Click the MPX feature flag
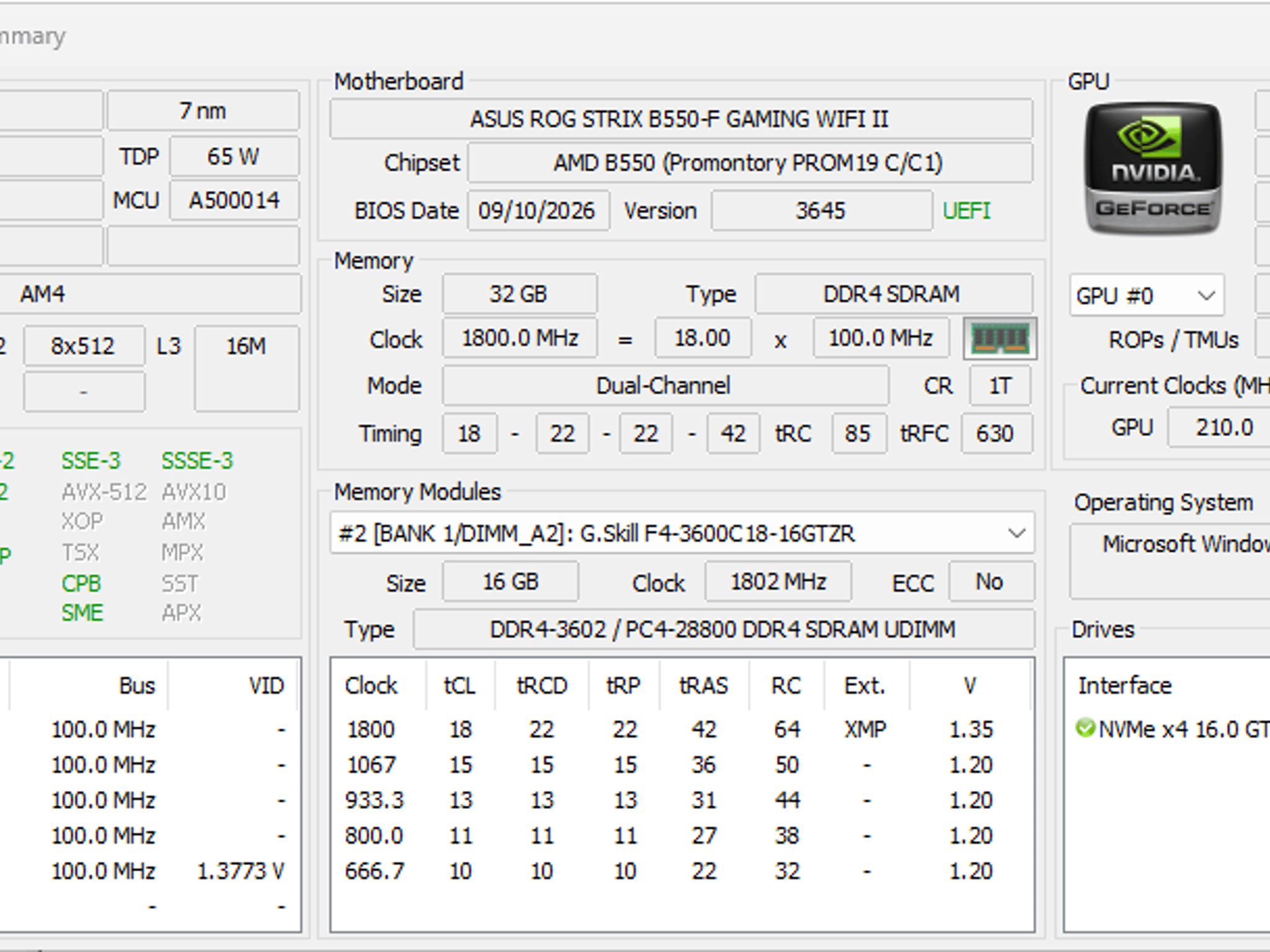Viewport: 1270px width, 952px height. tap(182, 552)
